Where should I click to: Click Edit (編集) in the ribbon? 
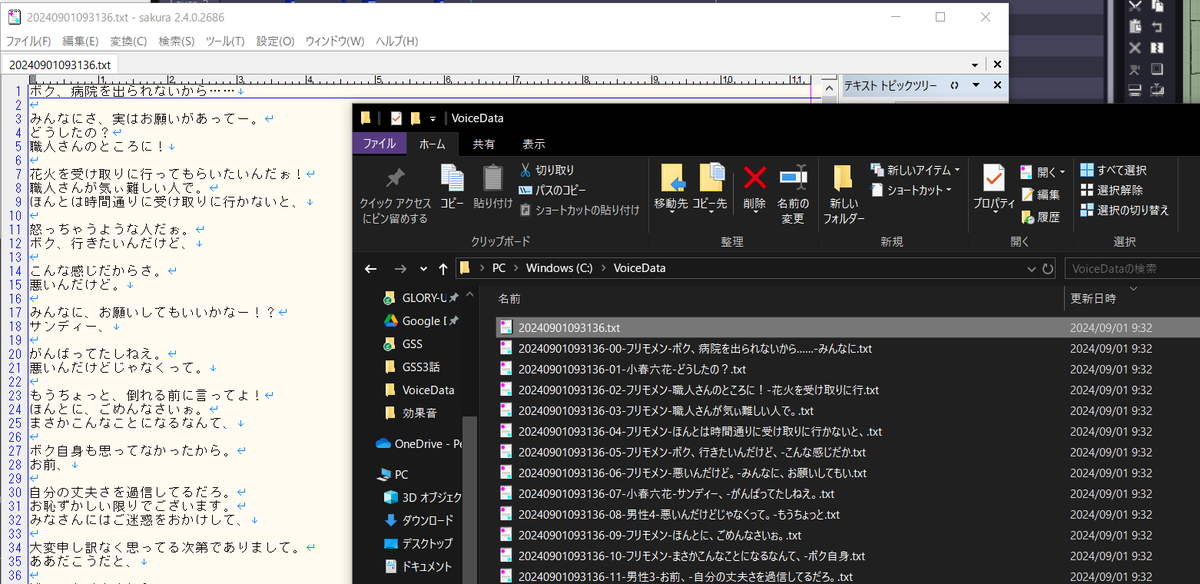pyautogui.click(x=1040, y=194)
